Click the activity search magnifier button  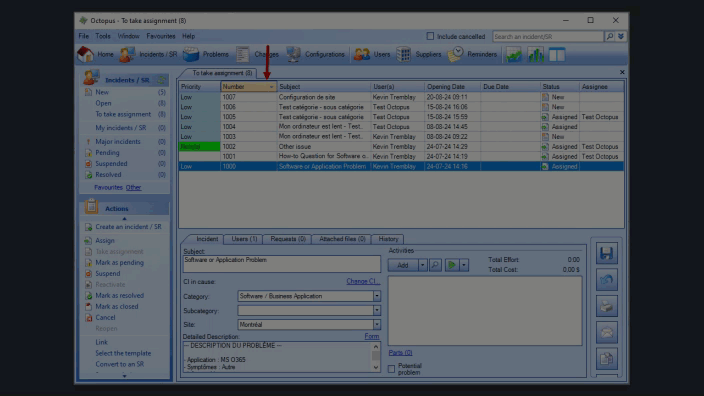[435, 265]
